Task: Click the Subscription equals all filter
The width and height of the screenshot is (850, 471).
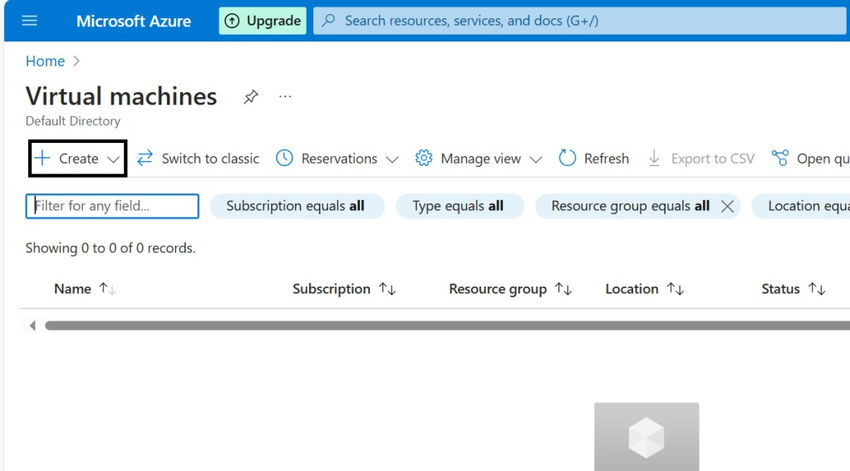Action: (295, 206)
